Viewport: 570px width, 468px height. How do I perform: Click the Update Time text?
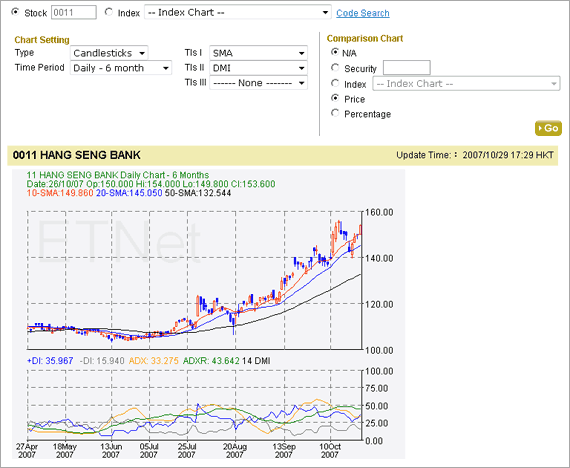pos(475,155)
